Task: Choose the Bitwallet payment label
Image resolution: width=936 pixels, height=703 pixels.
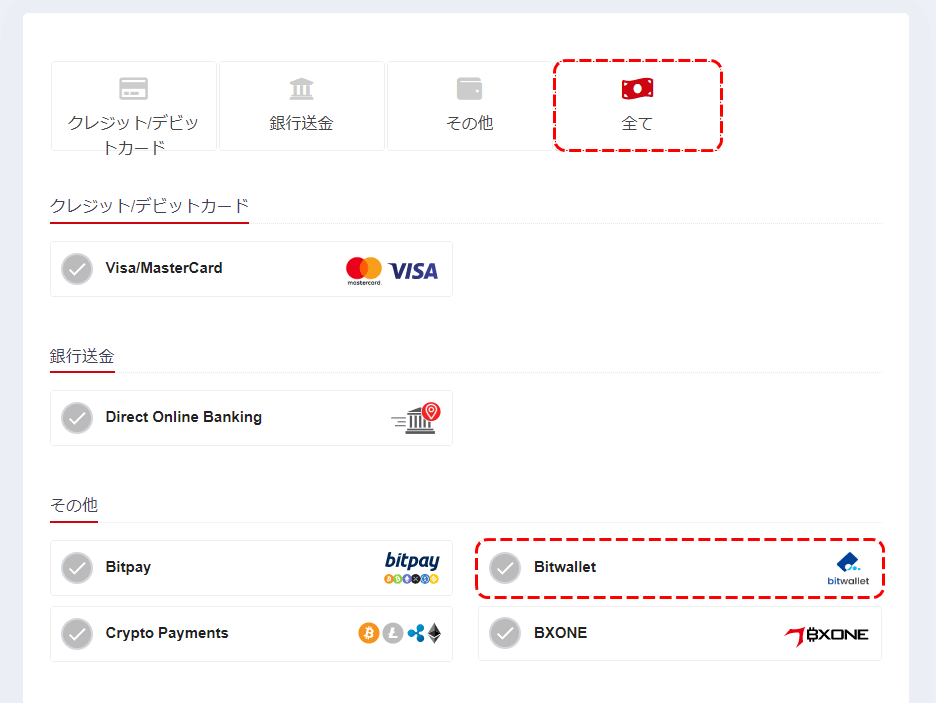Action: (565, 567)
